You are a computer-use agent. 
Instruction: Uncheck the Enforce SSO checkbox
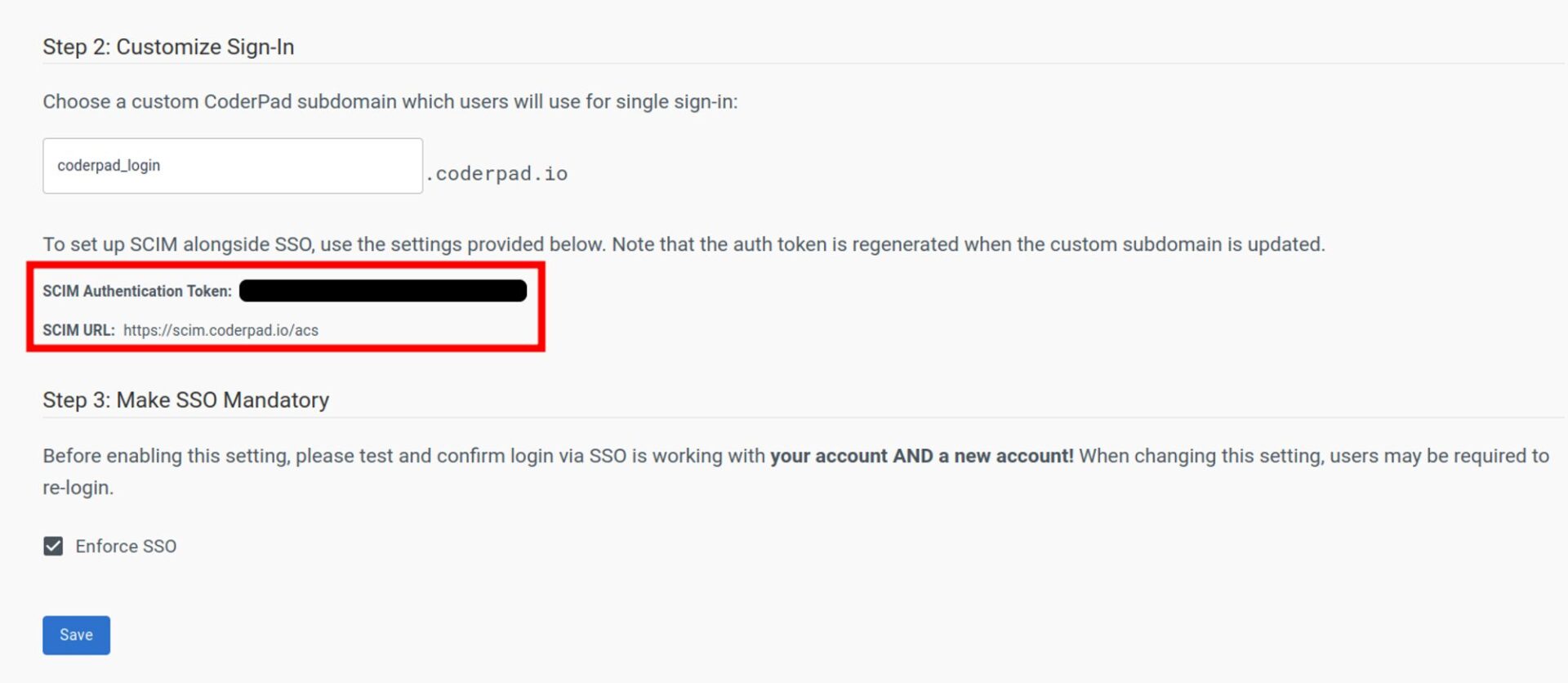click(x=53, y=546)
